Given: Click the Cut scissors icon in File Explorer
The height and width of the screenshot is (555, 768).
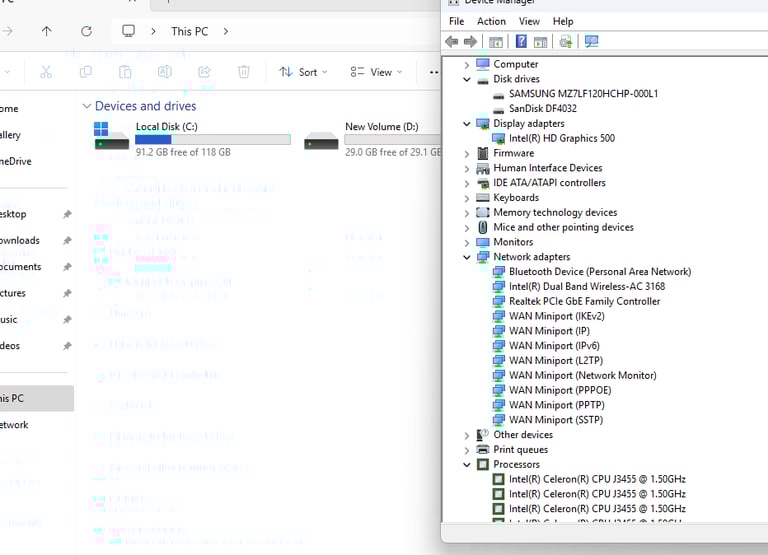Looking at the screenshot, I should pyautogui.click(x=46, y=72).
